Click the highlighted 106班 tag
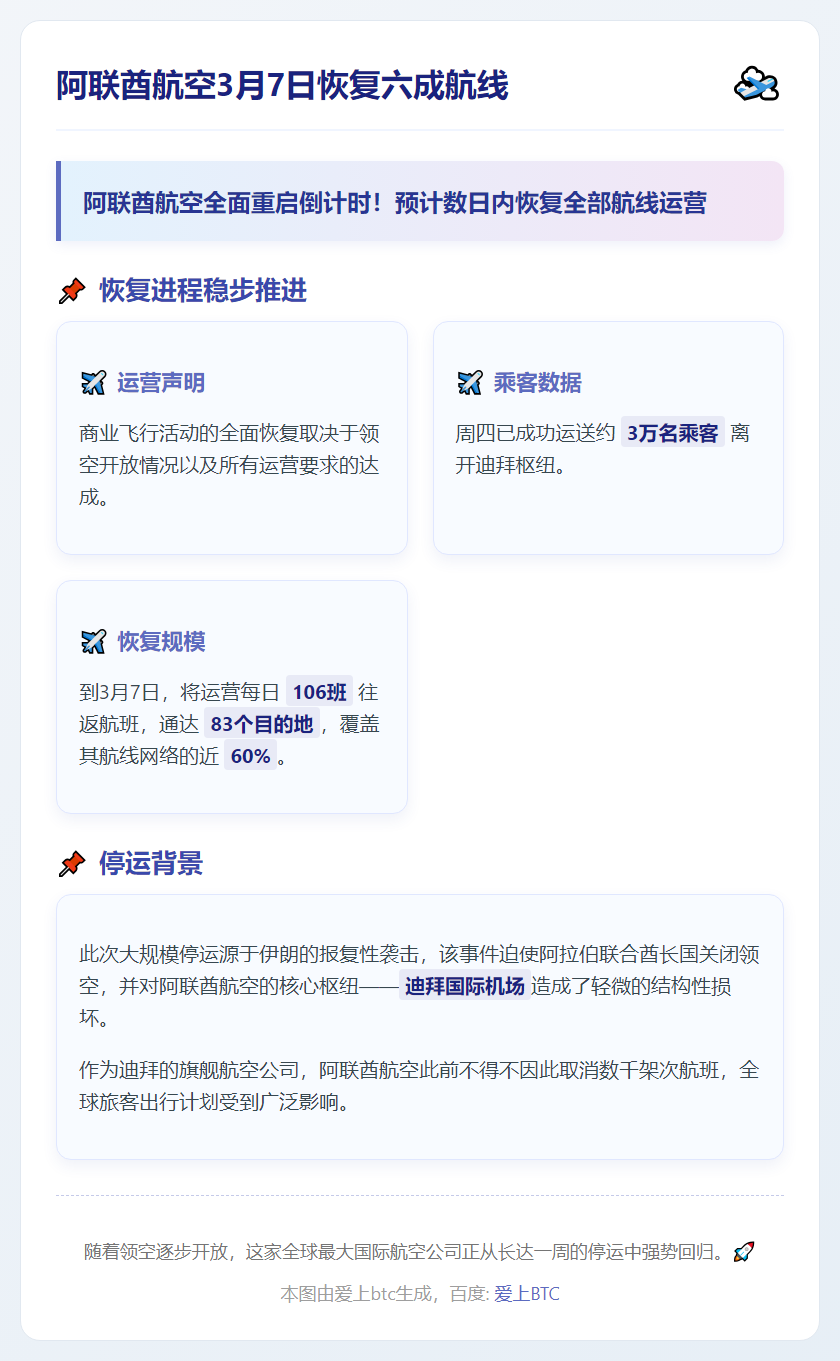Screen dimensions: 840x1361 click(x=320, y=692)
